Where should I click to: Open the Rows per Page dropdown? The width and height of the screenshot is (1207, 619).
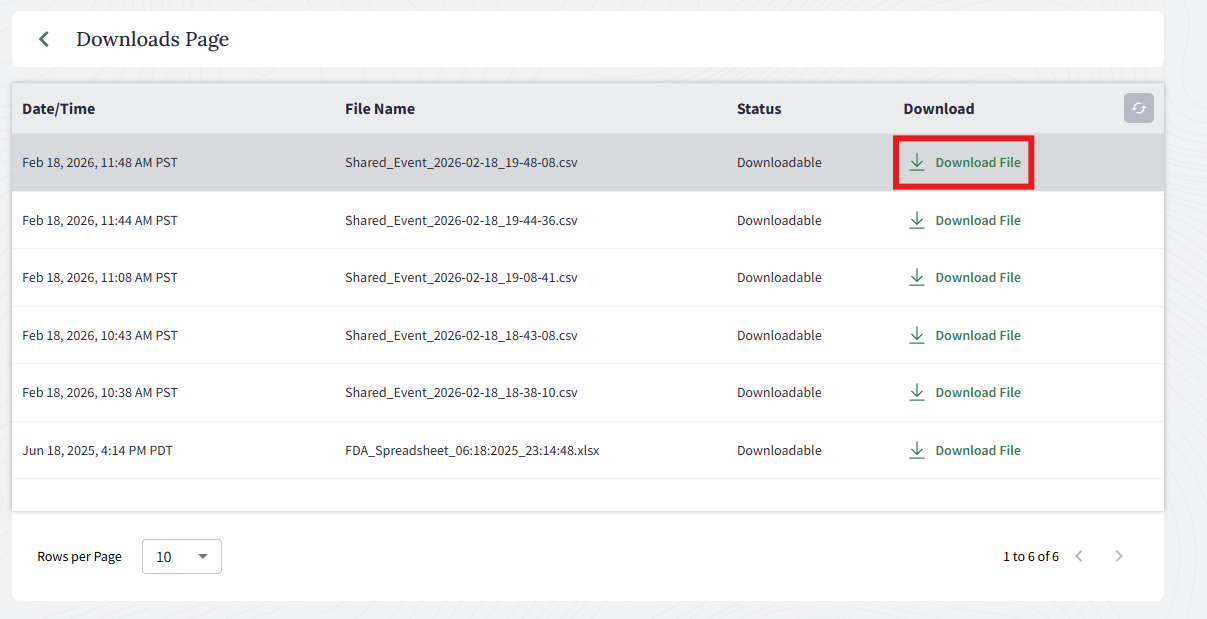point(182,557)
